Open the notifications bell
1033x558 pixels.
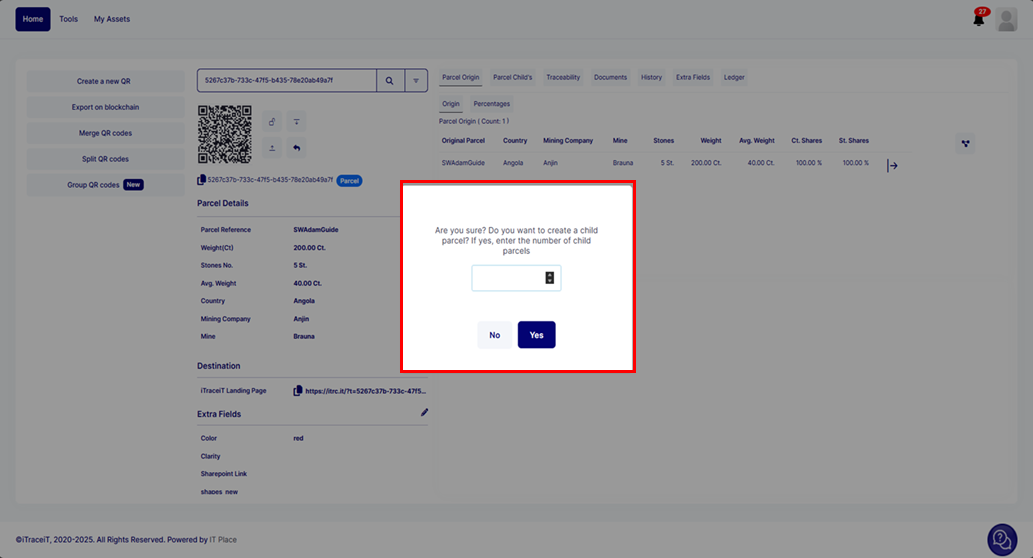[x=979, y=19]
